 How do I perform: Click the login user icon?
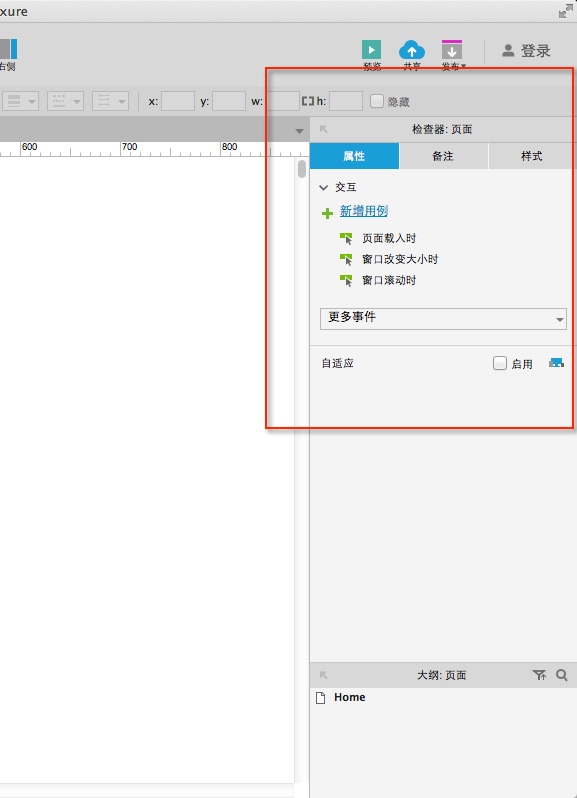click(508, 50)
